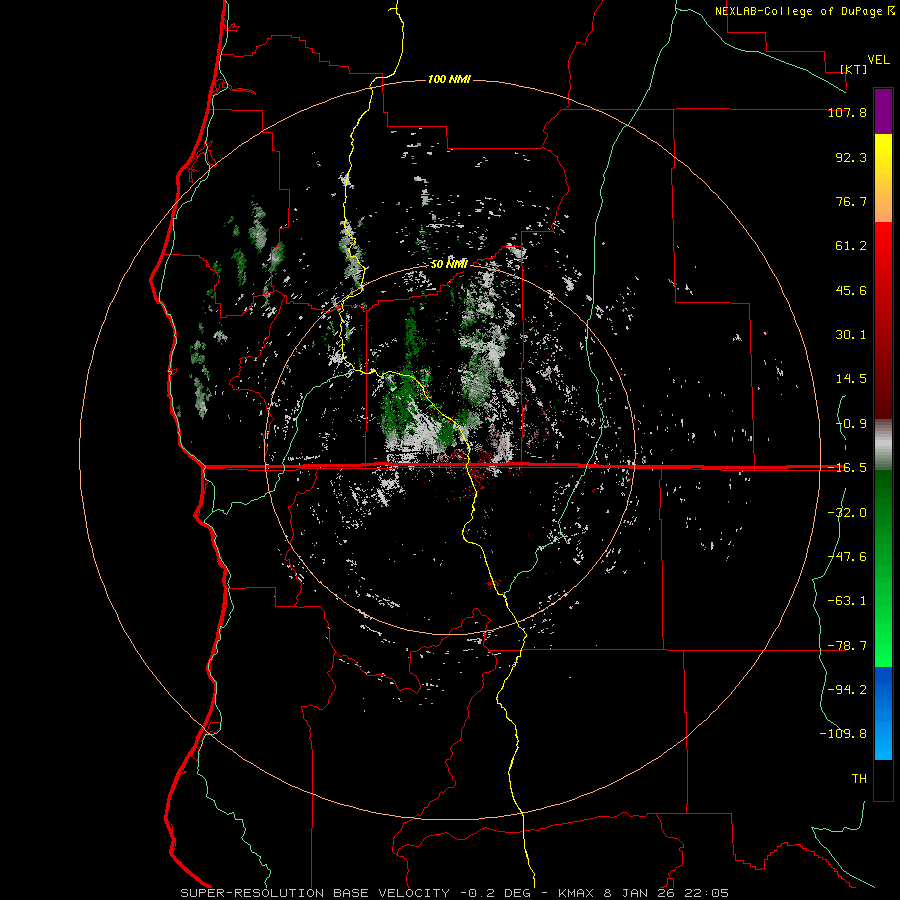900x900 pixels.
Task: Click the -47.6 velocity scale value
Action: tap(847, 557)
